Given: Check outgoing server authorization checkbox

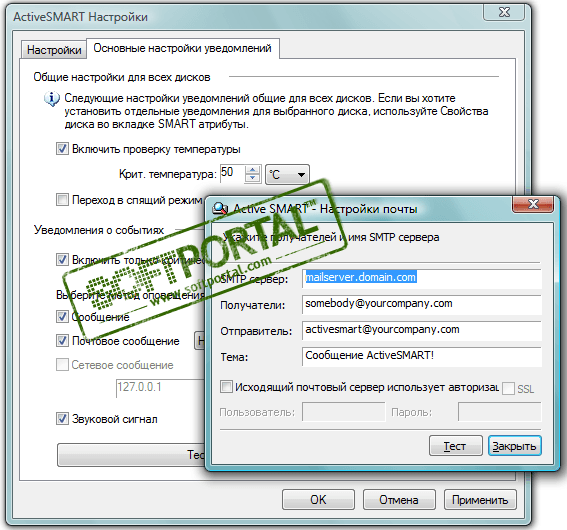Looking at the screenshot, I should coord(226,386).
